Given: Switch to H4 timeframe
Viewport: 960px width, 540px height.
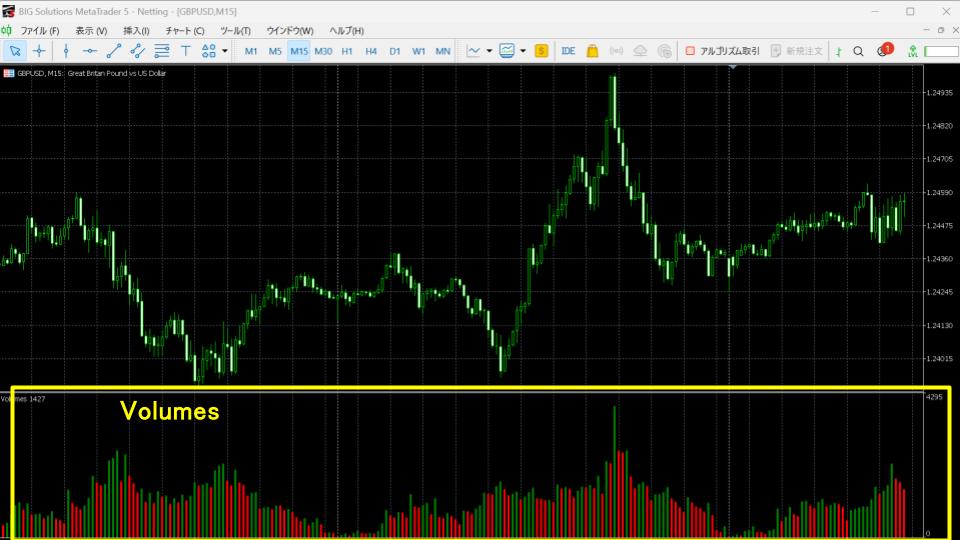Looking at the screenshot, I should point(370,51).
